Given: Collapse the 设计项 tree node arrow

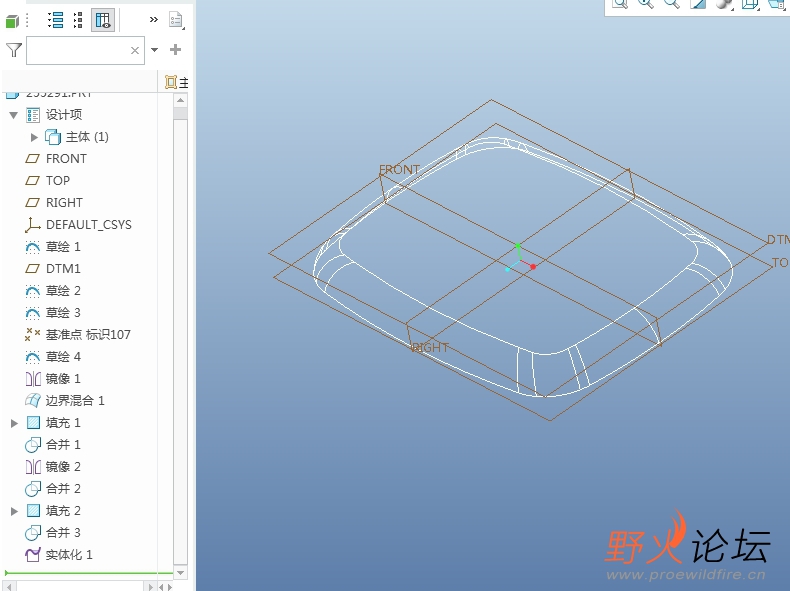Looking at the screenshot, I should click(x=14, y=115).
